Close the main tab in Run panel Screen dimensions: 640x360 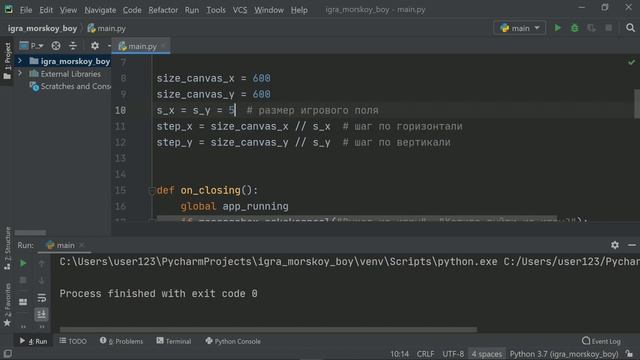tap(82, 245)
